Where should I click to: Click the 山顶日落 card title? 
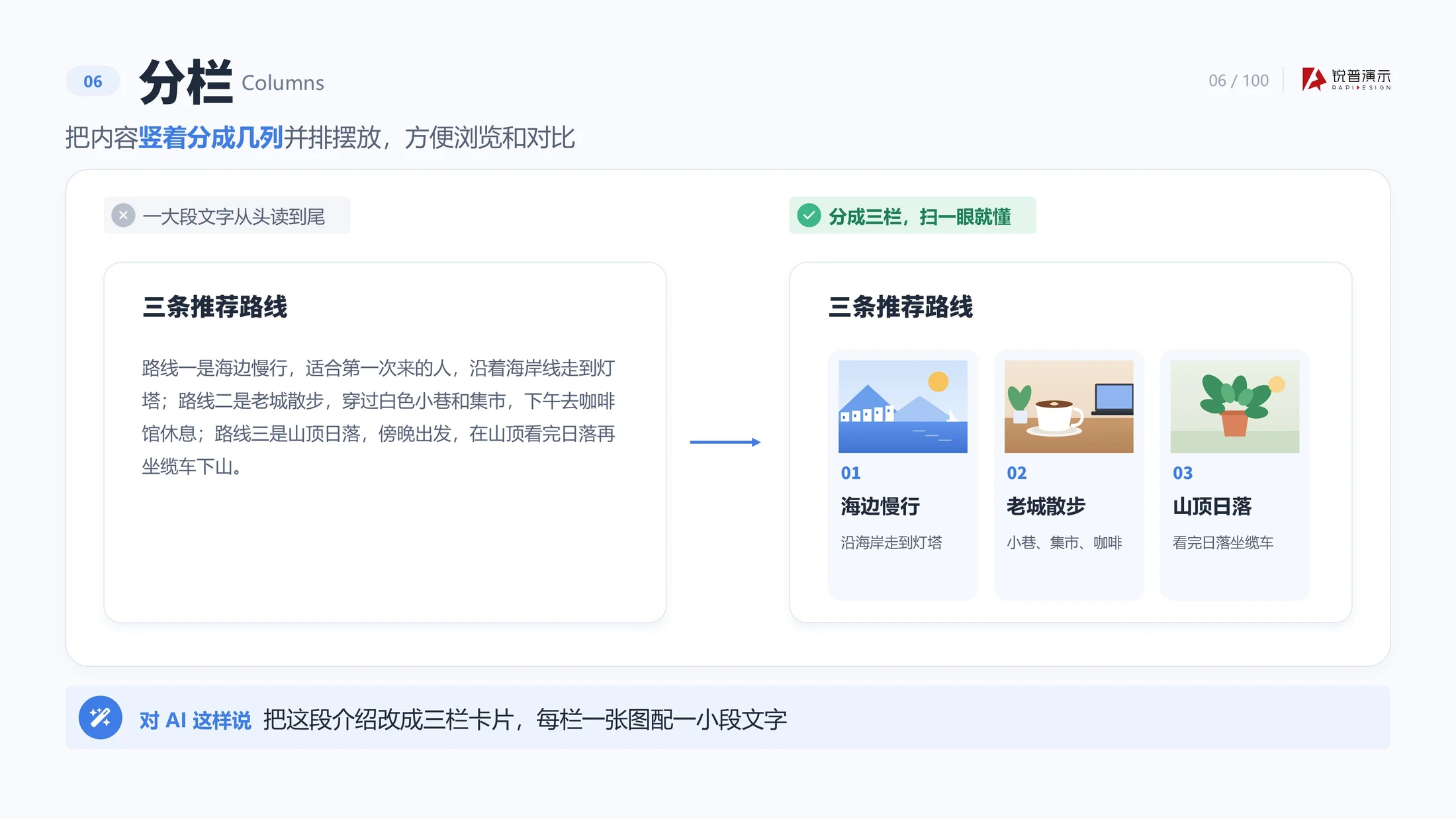(x=1212, y=506)
